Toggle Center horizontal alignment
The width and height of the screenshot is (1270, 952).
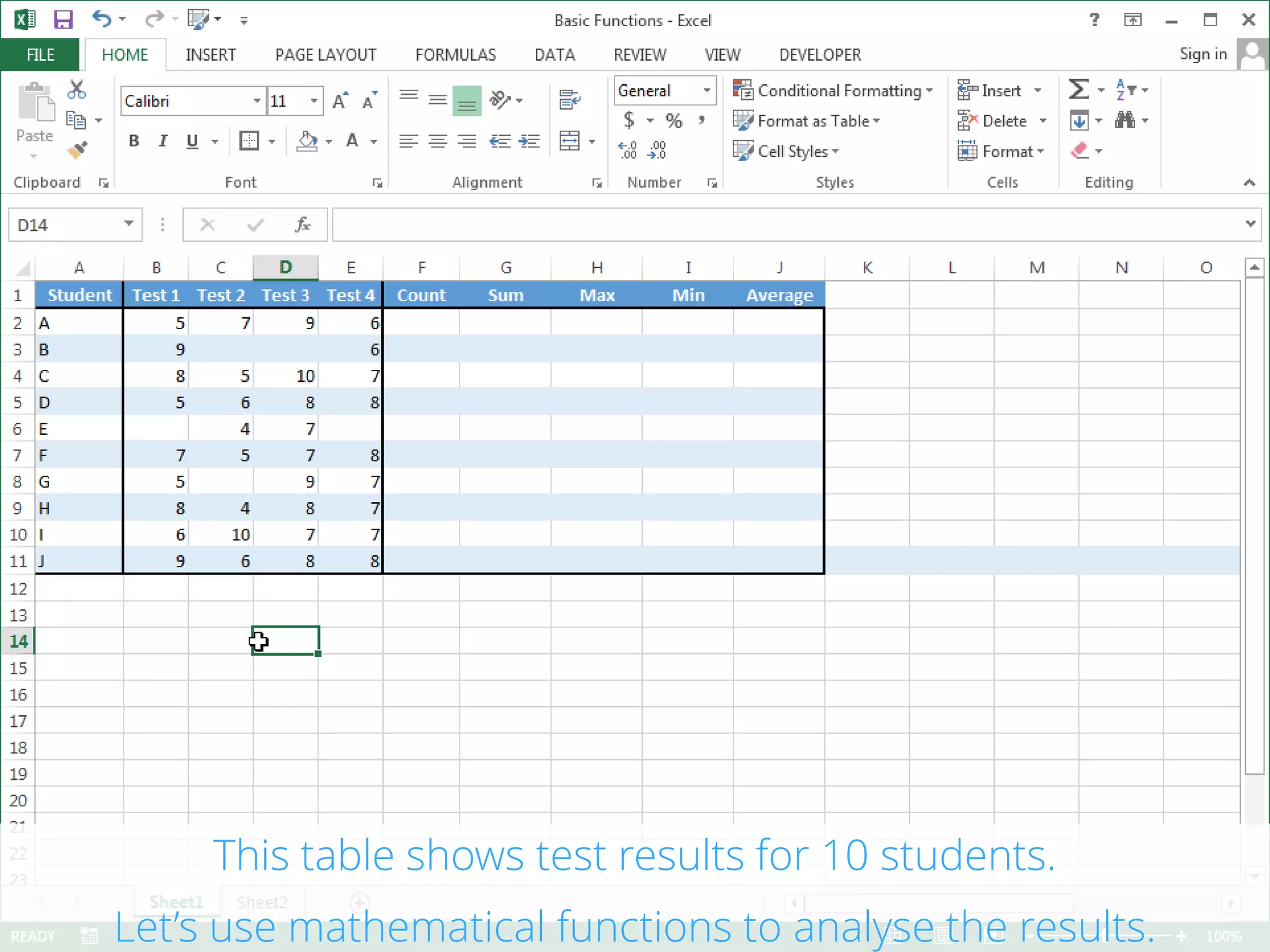[438, 141]
